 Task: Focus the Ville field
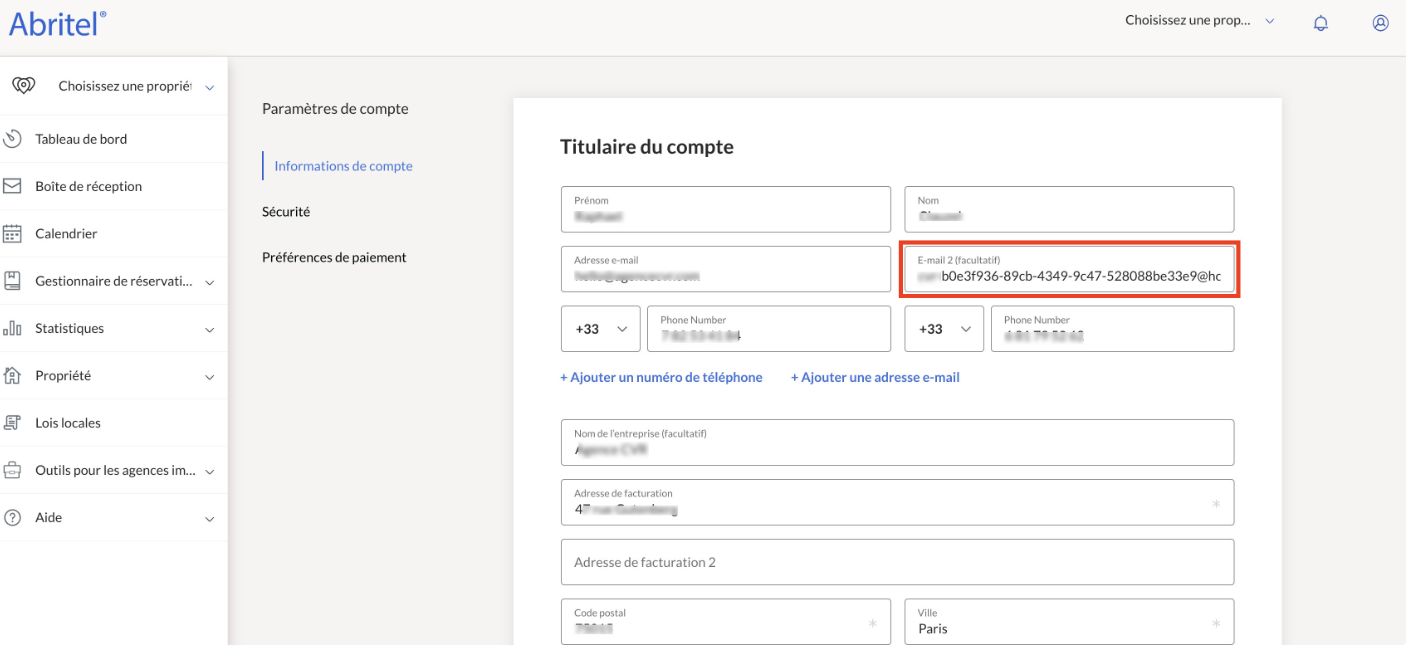click(1069, 621)
